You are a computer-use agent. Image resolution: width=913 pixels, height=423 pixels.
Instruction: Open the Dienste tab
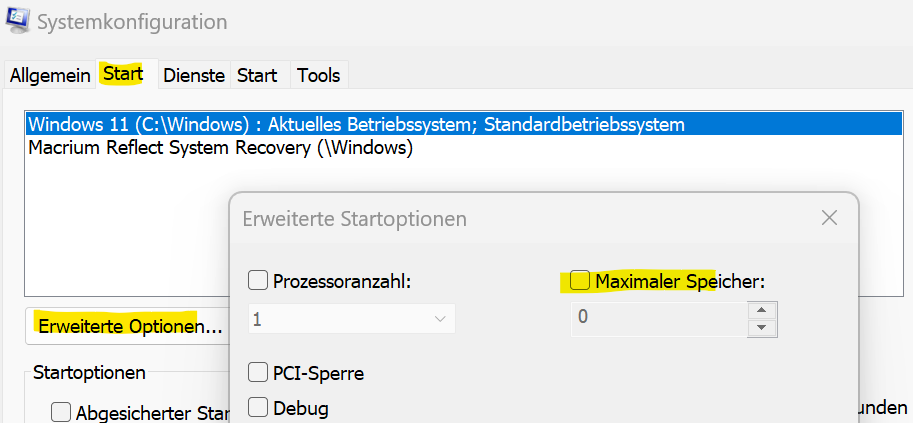pyautogui.click(x=194, y=75)
